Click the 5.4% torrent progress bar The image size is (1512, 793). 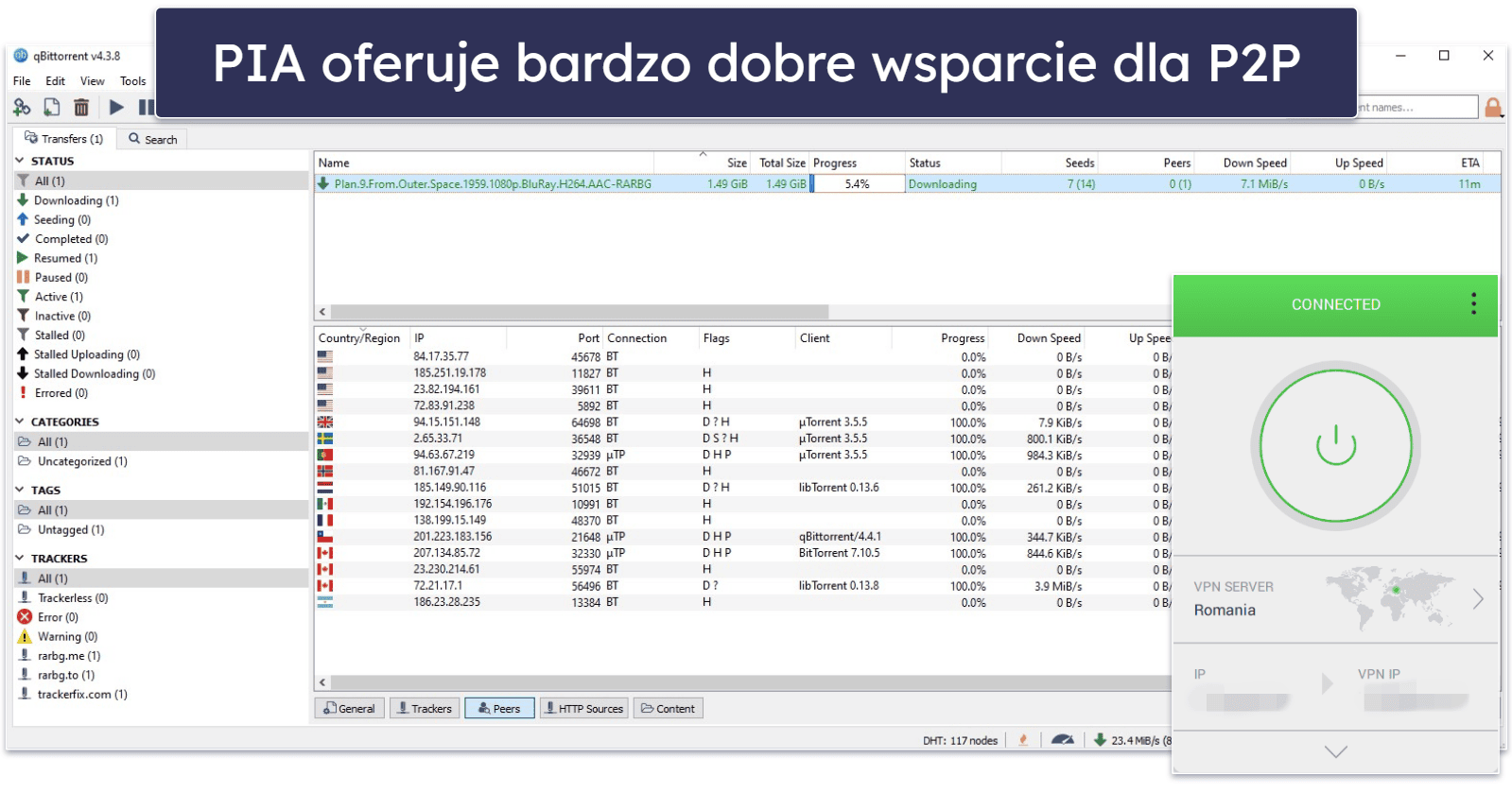(x=857, y=184)
